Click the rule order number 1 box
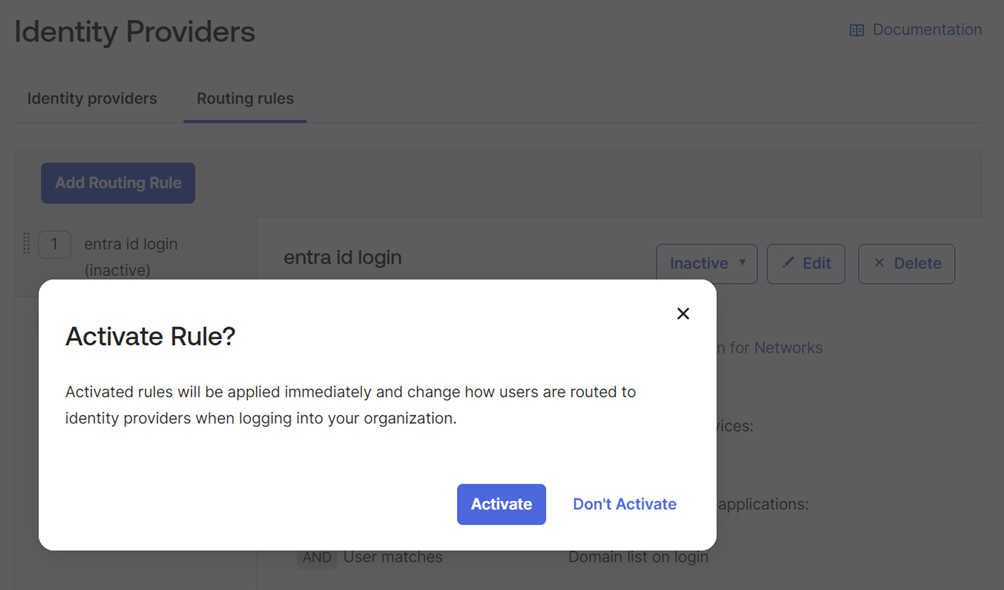The image size is (1004, 590). tap(54, 244)
